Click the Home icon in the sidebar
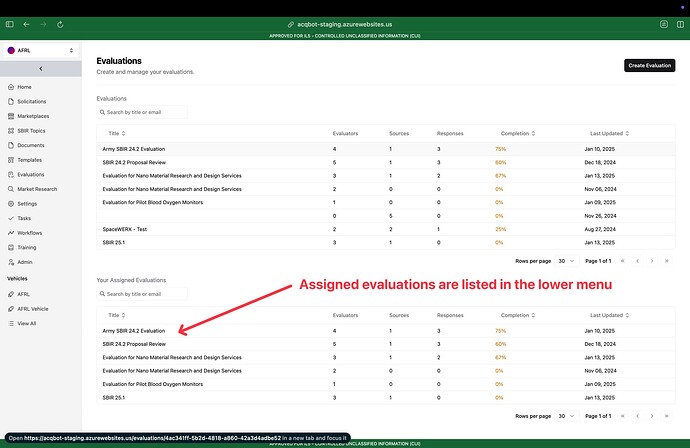The height and width of the screenshot is (448, 690). point(11,87)
